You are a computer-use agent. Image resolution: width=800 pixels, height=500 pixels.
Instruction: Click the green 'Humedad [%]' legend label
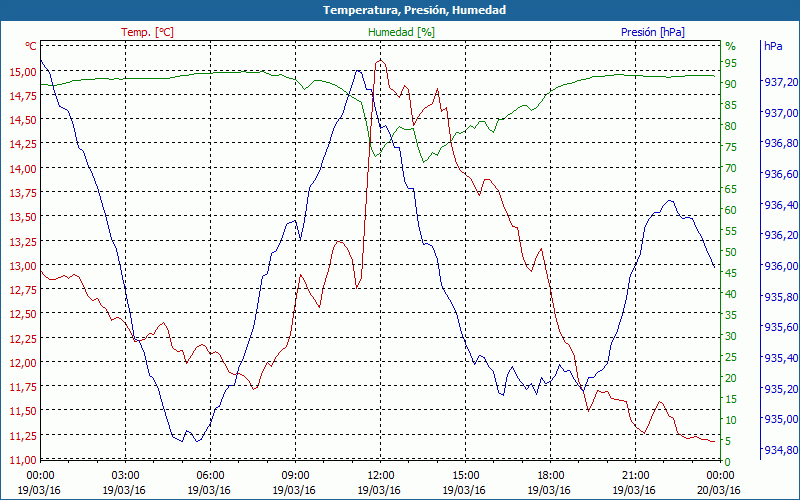401,32
